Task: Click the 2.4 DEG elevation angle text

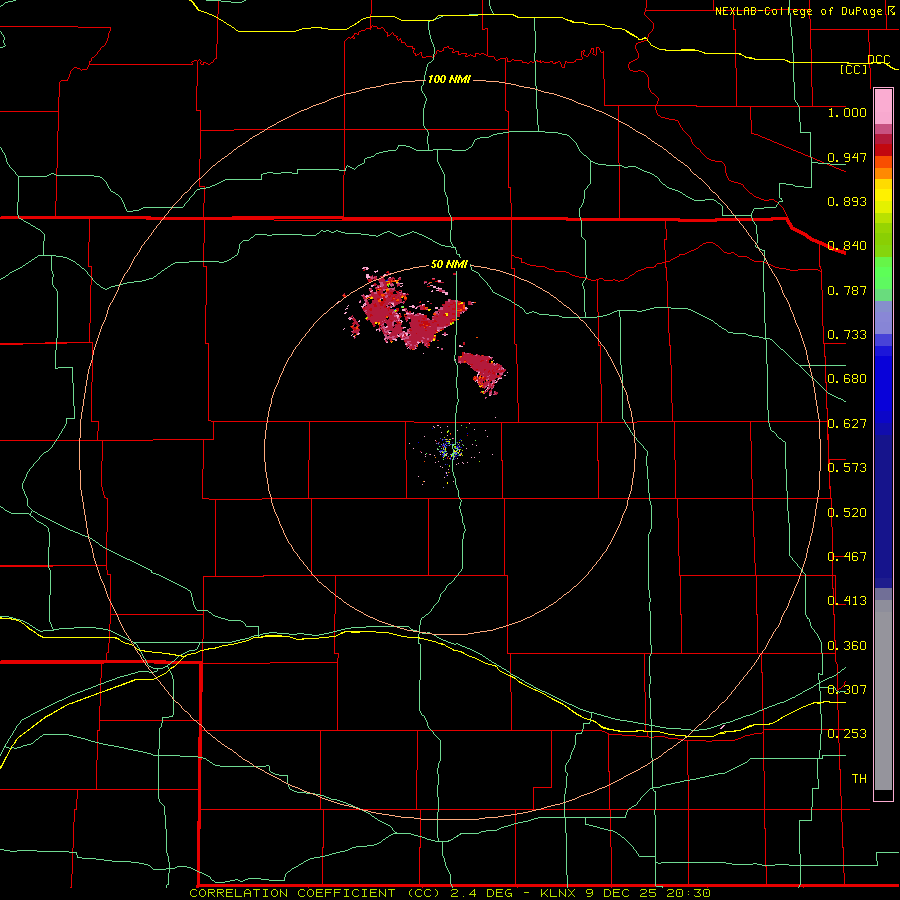Action: pos(484,893)
